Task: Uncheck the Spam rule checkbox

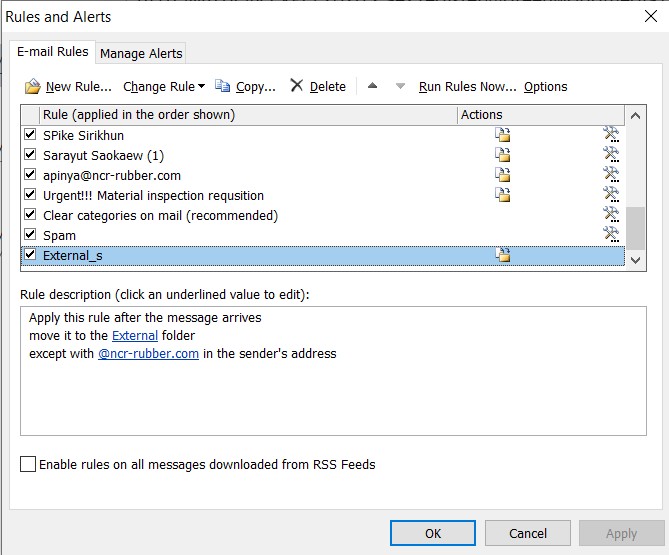Action: point(30,235)
